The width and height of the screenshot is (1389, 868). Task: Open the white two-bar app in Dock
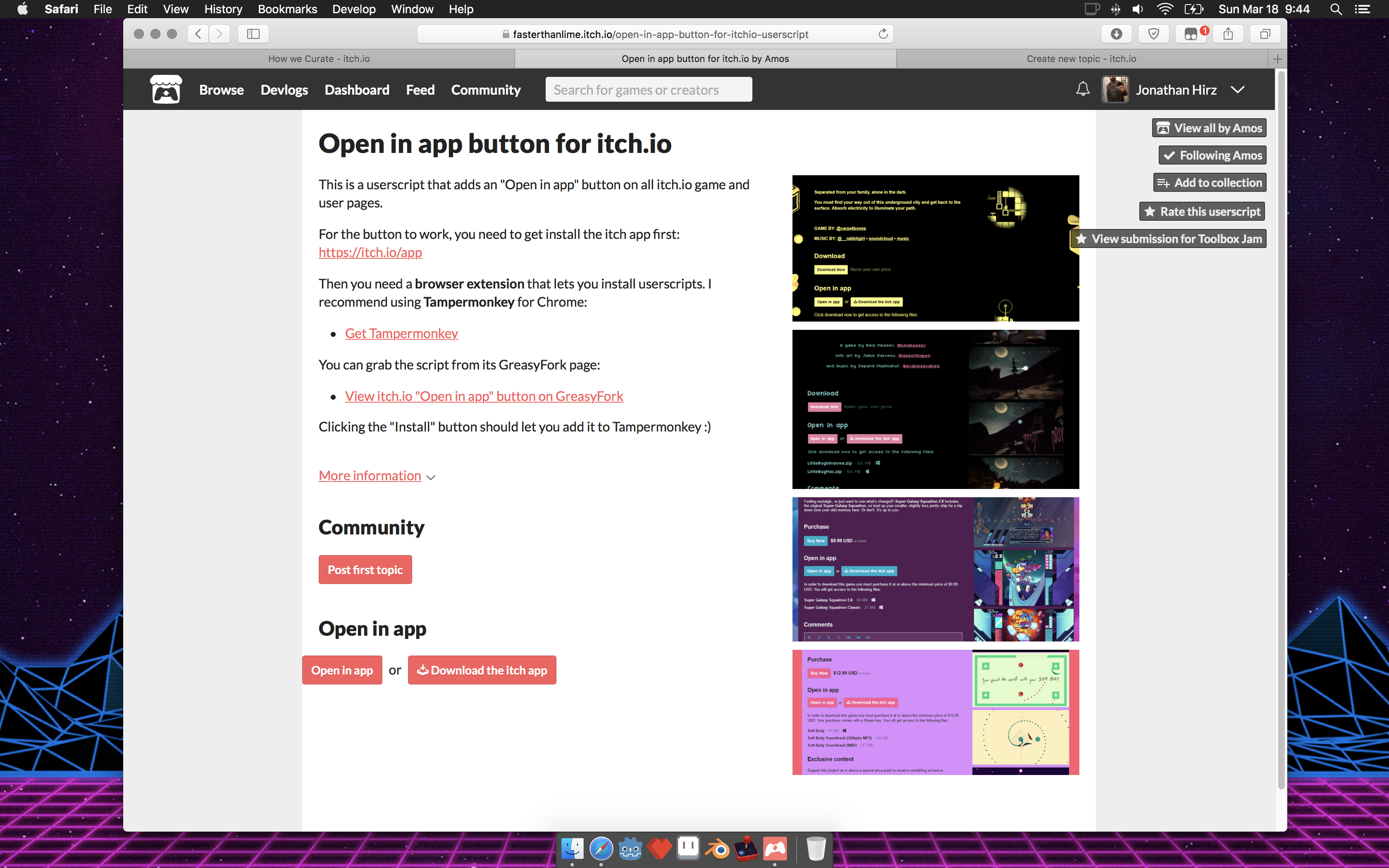tap(688, 849)
